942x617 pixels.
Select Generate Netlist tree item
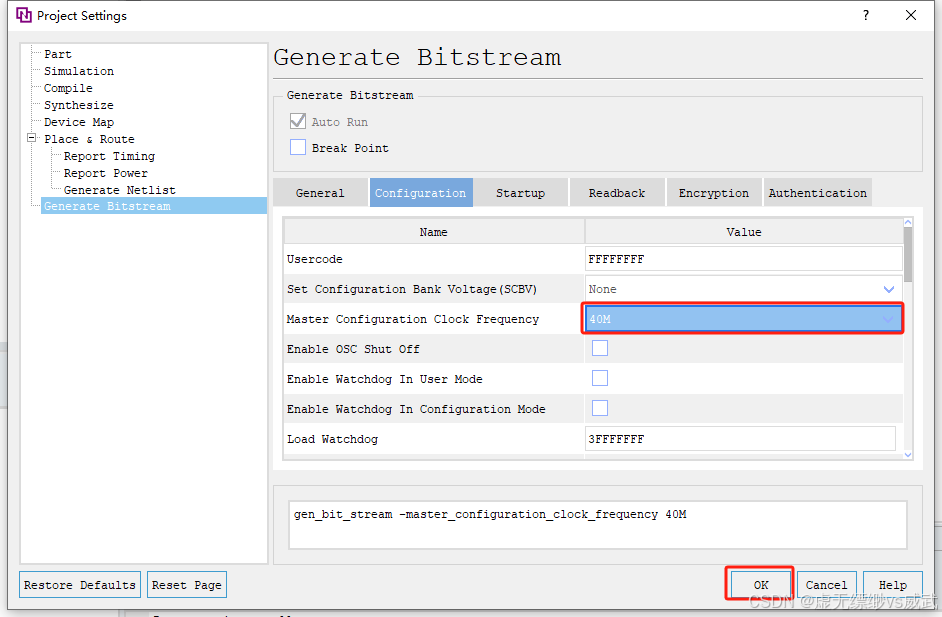coord(120,190)
